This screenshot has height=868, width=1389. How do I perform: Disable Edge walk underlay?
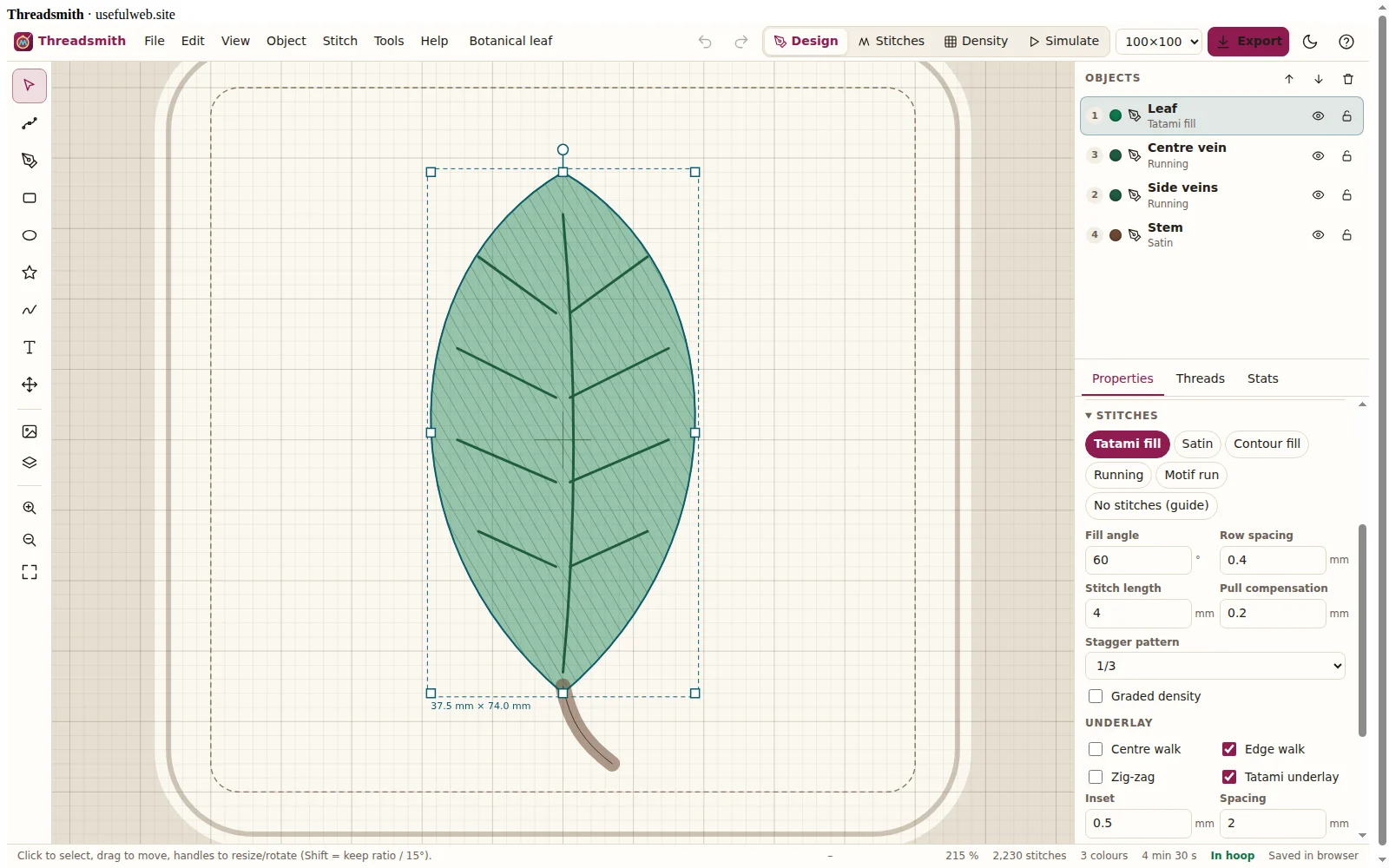1229,749
